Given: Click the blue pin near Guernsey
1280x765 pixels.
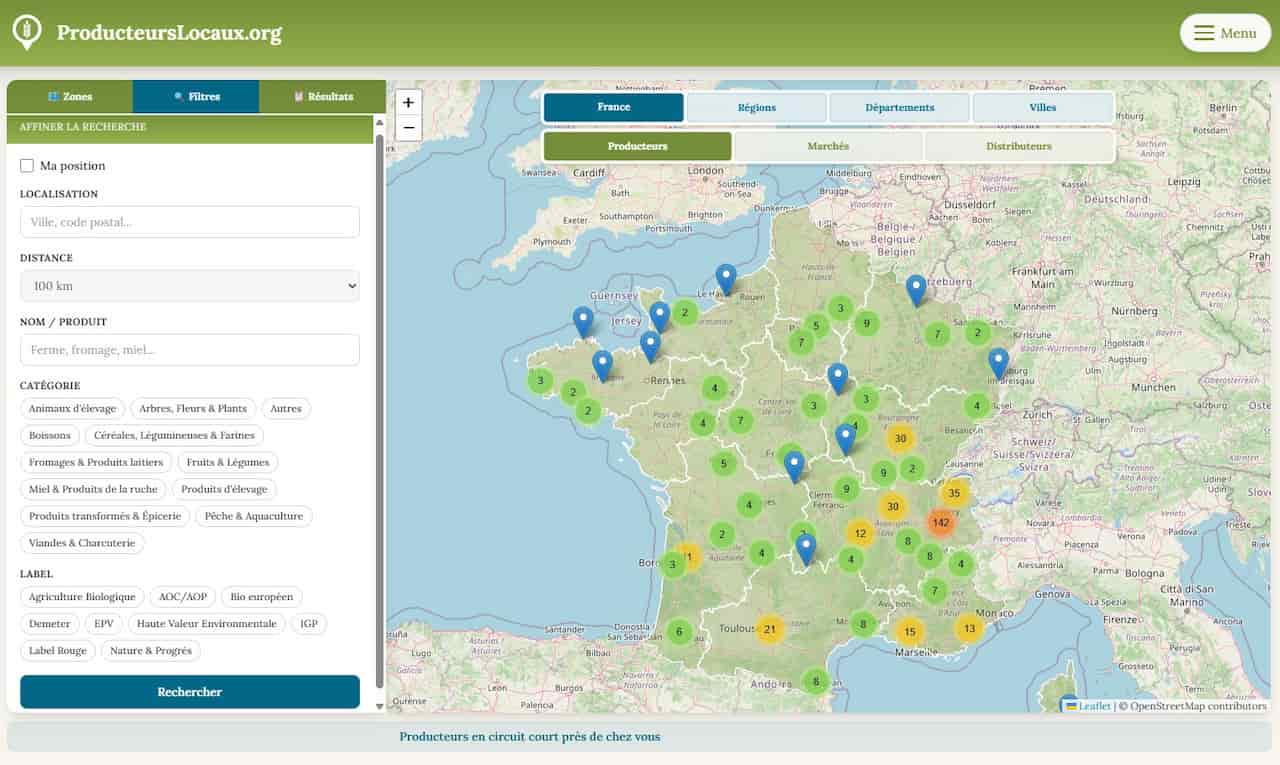Looking at the screenshot, I should (583, 322).
